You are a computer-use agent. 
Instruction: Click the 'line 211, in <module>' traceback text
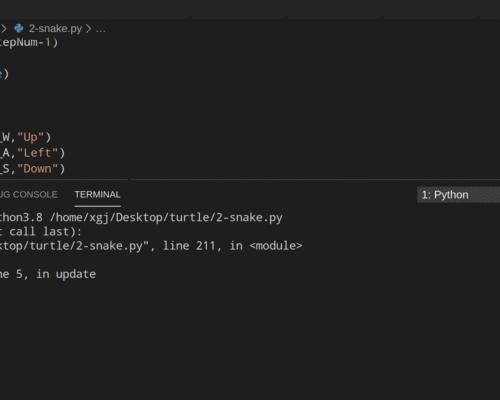232,246
